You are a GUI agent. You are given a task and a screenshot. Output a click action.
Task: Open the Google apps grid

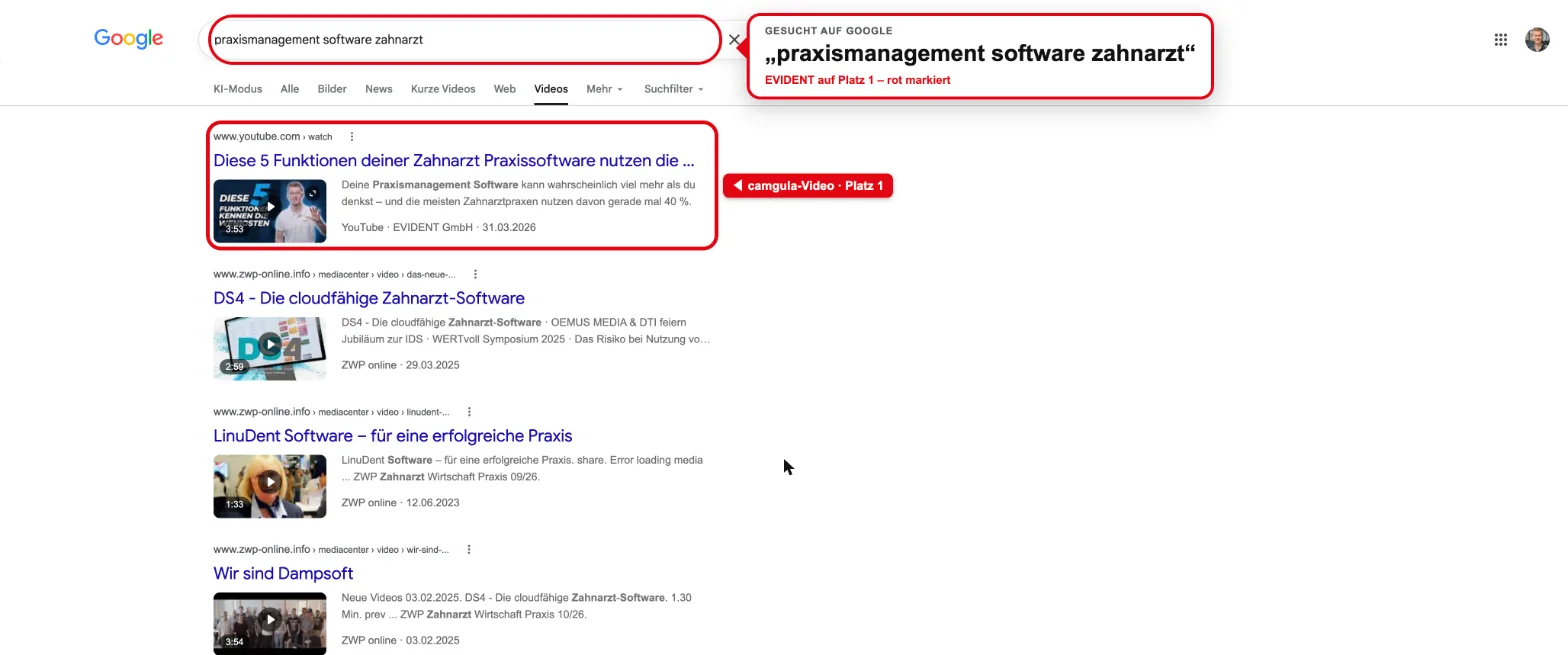tap(1500, 40)
